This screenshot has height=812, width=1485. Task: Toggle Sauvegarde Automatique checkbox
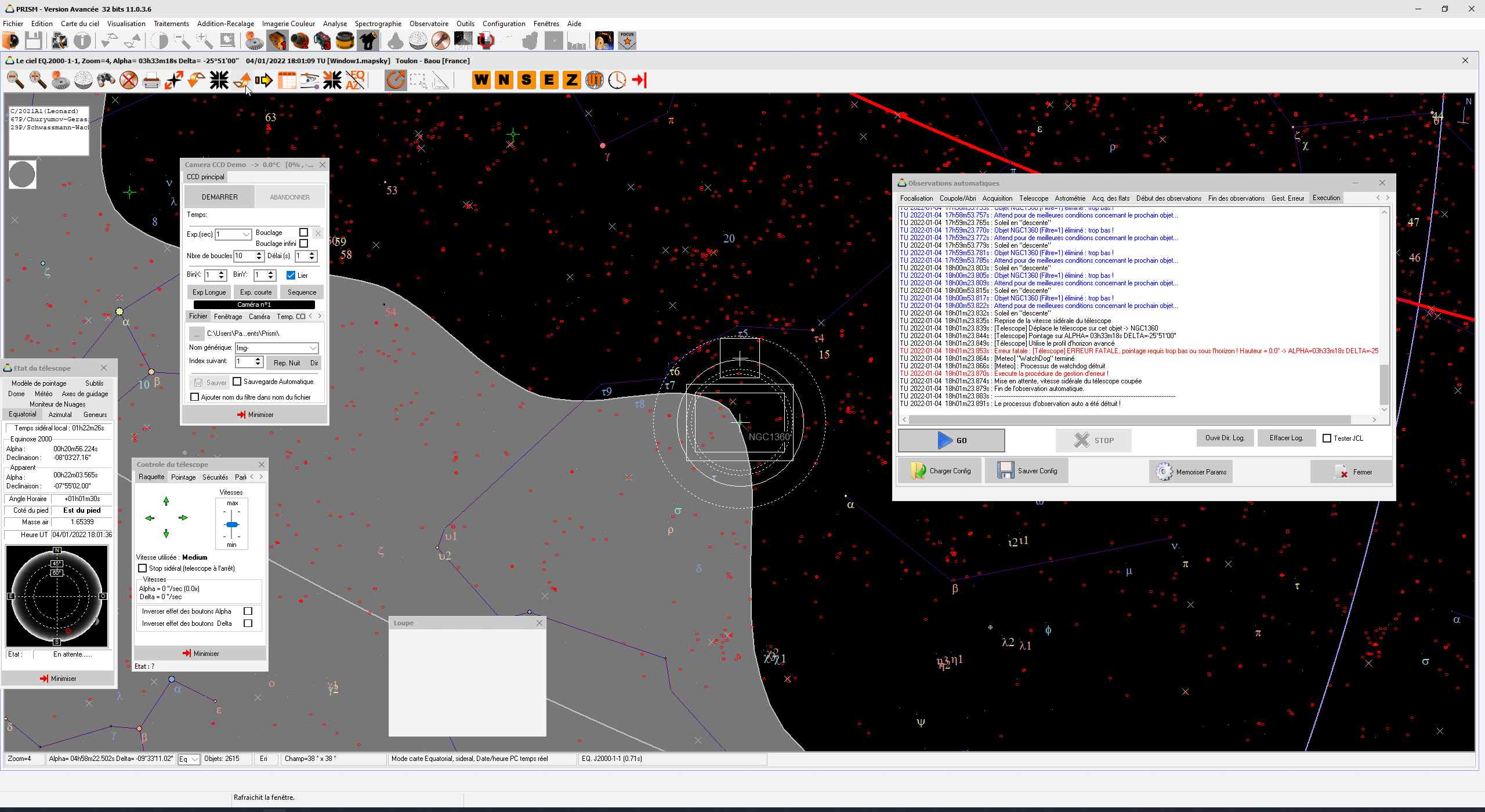(x=237, y=382)
